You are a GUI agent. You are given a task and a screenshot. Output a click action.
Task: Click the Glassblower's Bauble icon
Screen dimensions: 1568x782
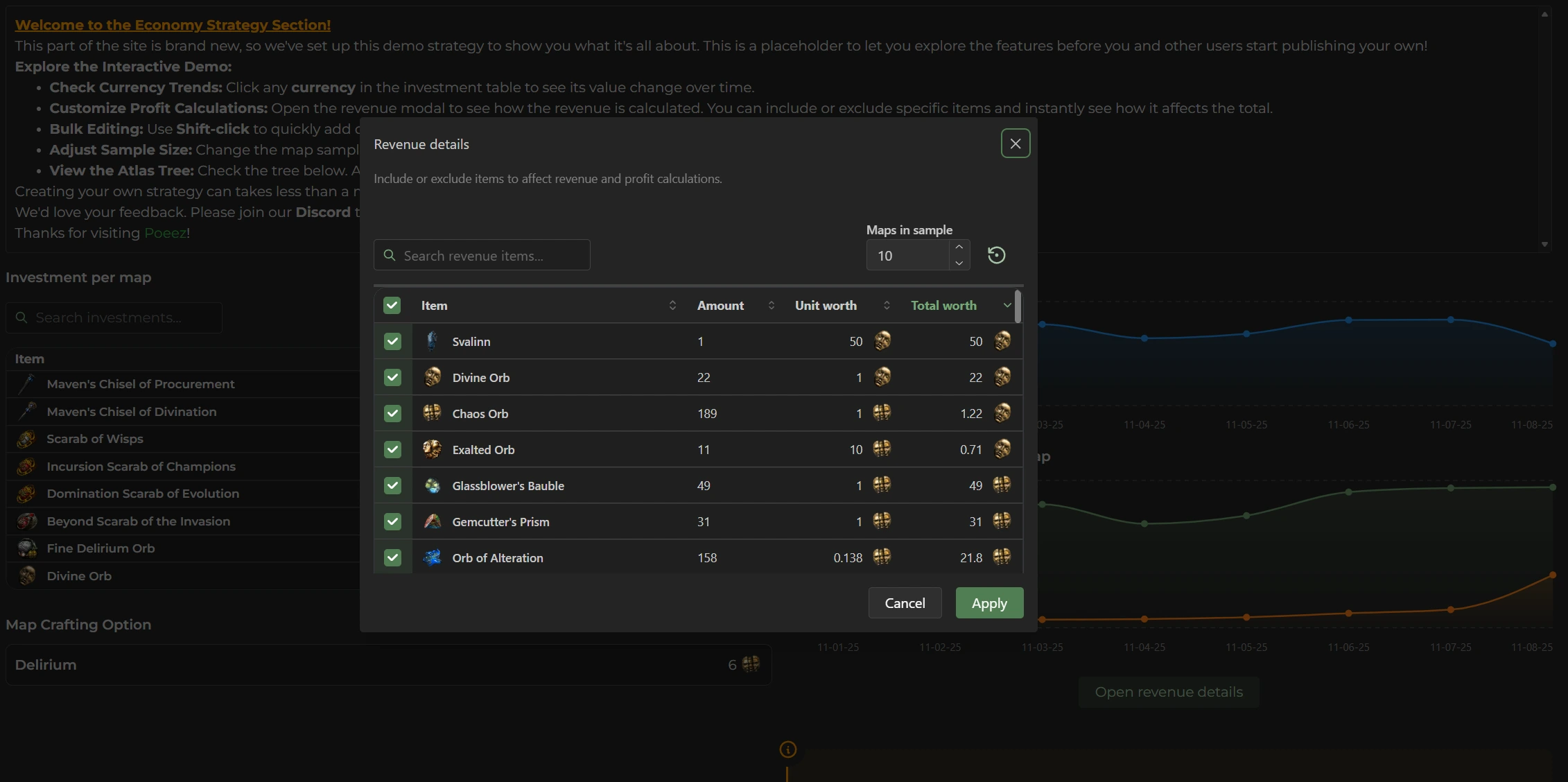(x=432, y=485)
